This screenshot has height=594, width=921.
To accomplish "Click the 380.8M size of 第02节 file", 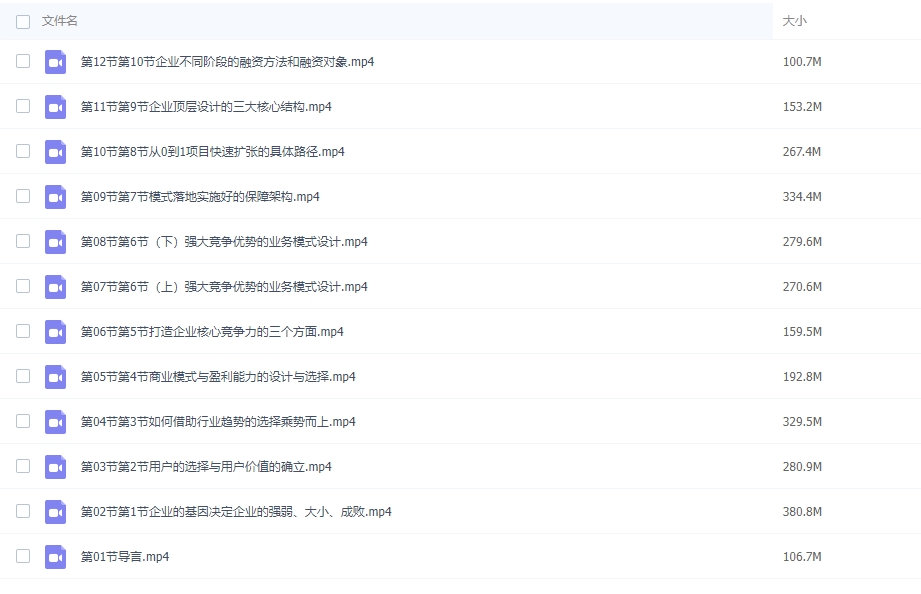I will point(802,512).
